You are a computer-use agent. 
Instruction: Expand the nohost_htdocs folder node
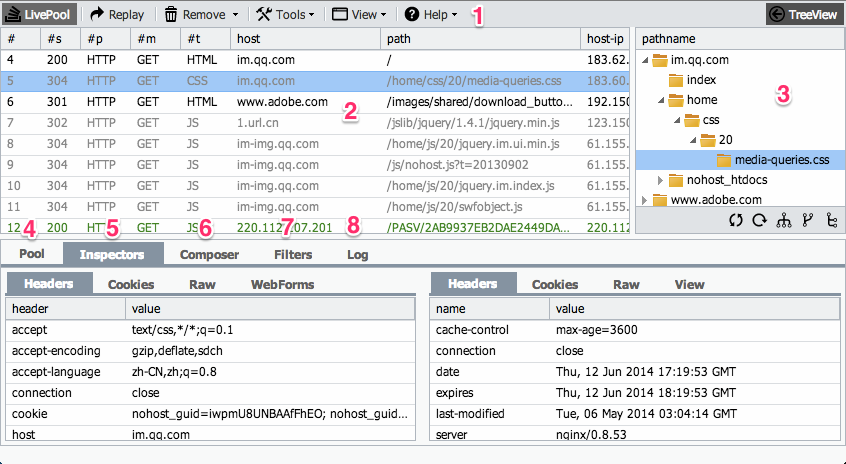[660, 180]
